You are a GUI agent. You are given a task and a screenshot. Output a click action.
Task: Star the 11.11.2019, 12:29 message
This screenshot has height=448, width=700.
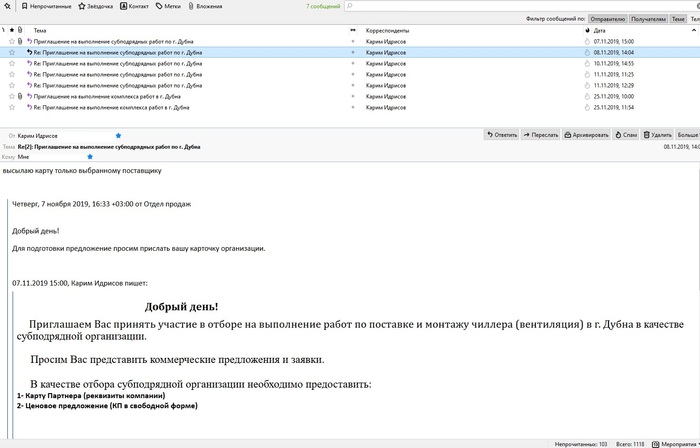pyautogui.click(x=12, y=85)
